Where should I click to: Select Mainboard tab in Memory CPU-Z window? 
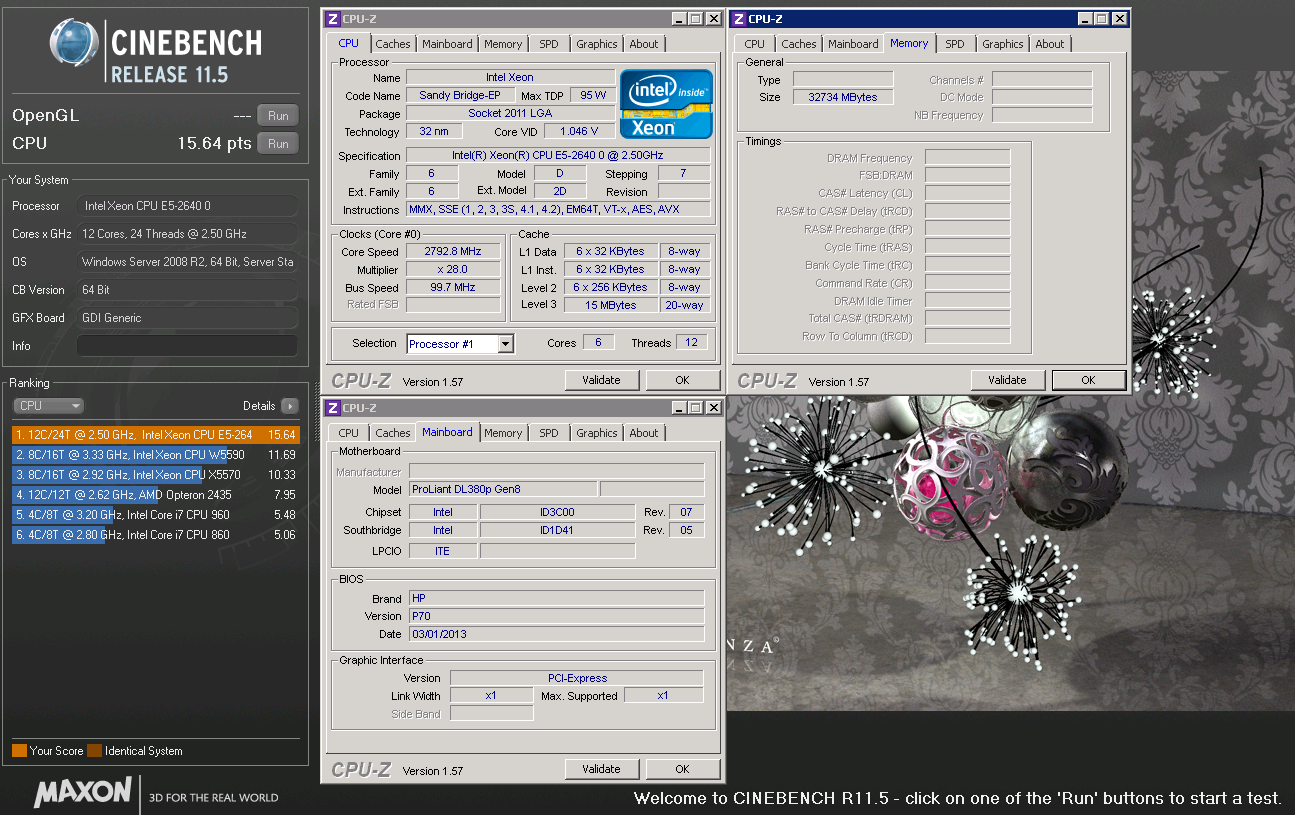853,44
